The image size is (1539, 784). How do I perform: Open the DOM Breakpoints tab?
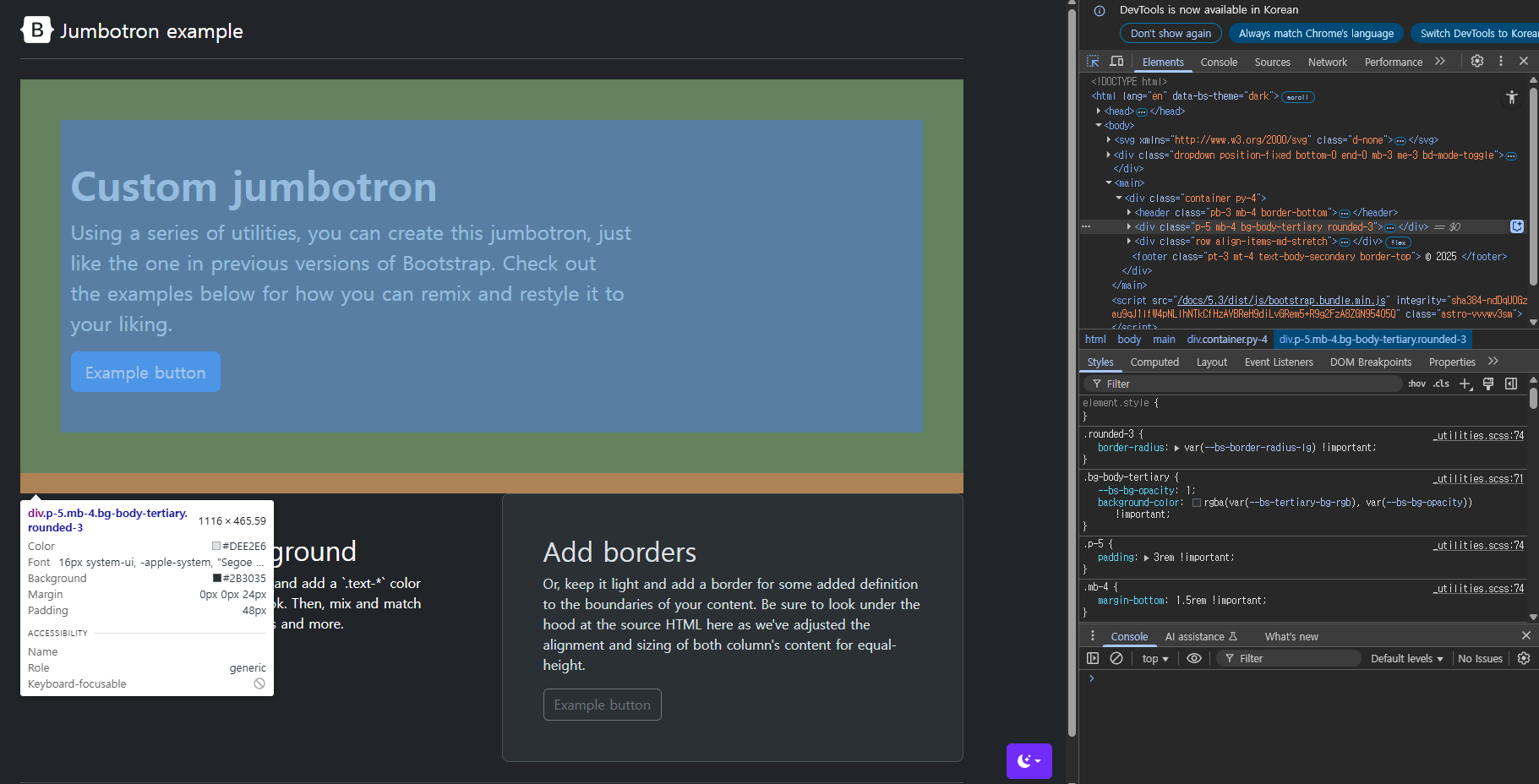click(x=1371, y=362)
